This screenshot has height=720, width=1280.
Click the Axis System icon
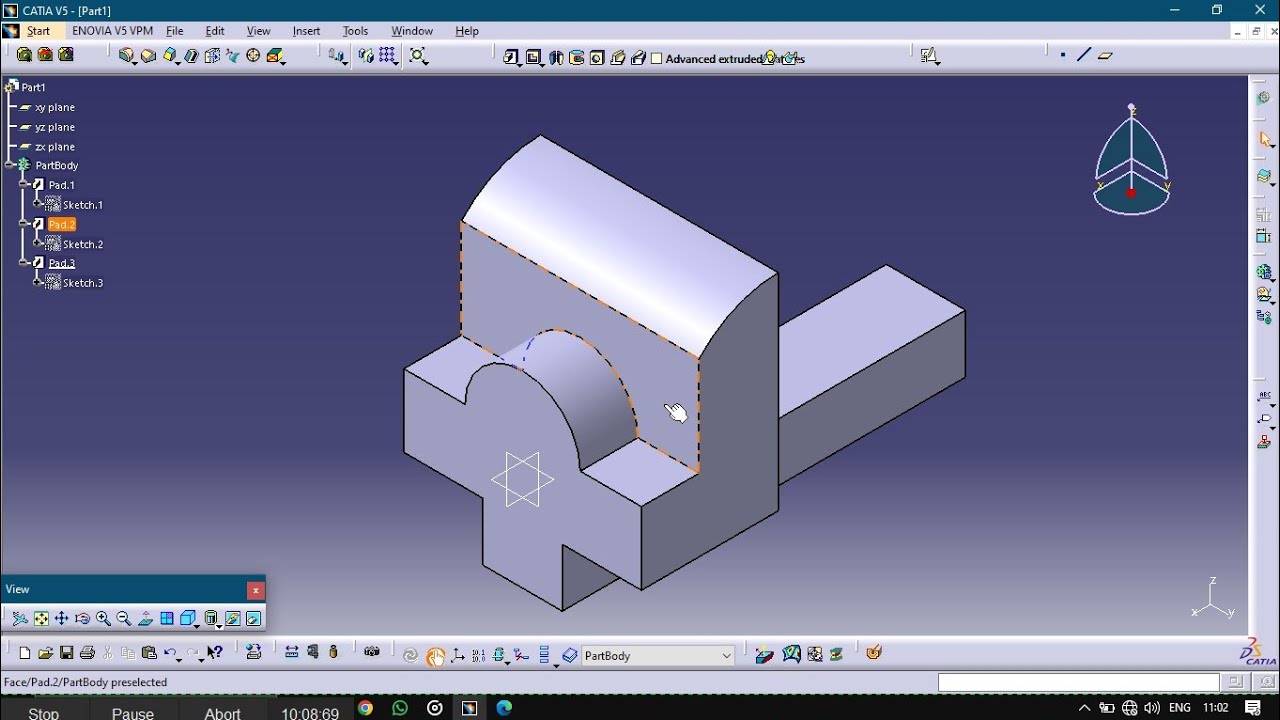point(458,655)
